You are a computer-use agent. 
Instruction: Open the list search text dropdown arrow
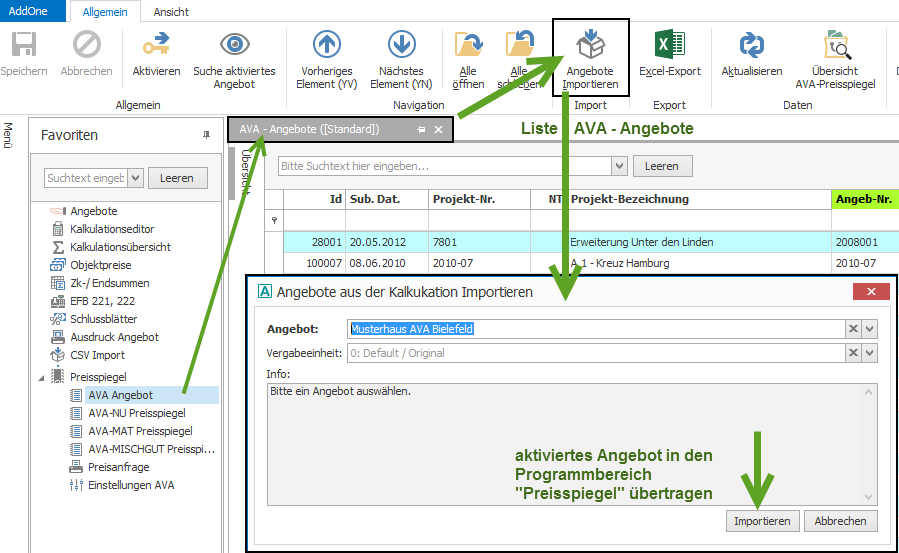tap(619, 166)
